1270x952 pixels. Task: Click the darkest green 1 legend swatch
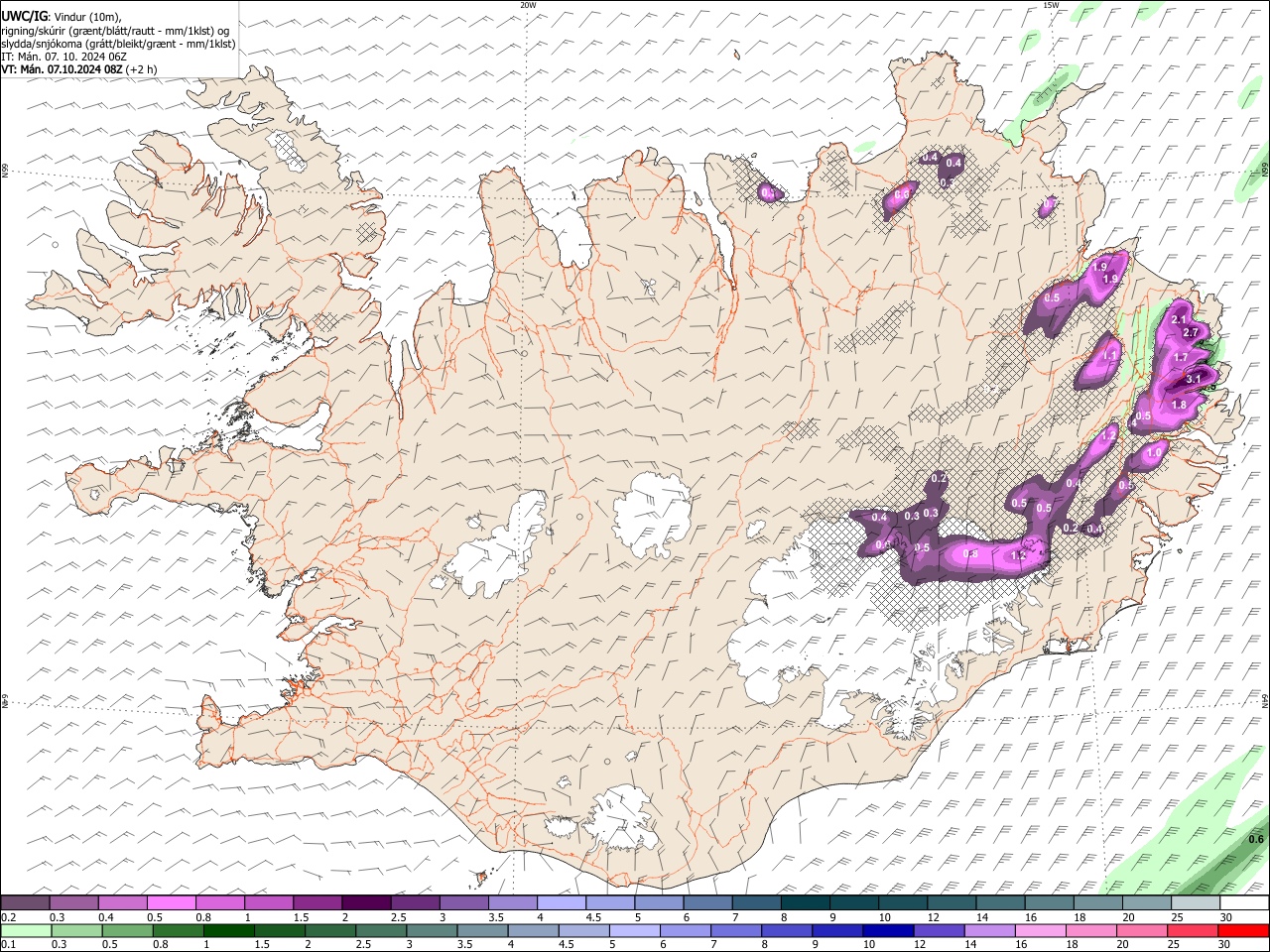coord(229,931)
